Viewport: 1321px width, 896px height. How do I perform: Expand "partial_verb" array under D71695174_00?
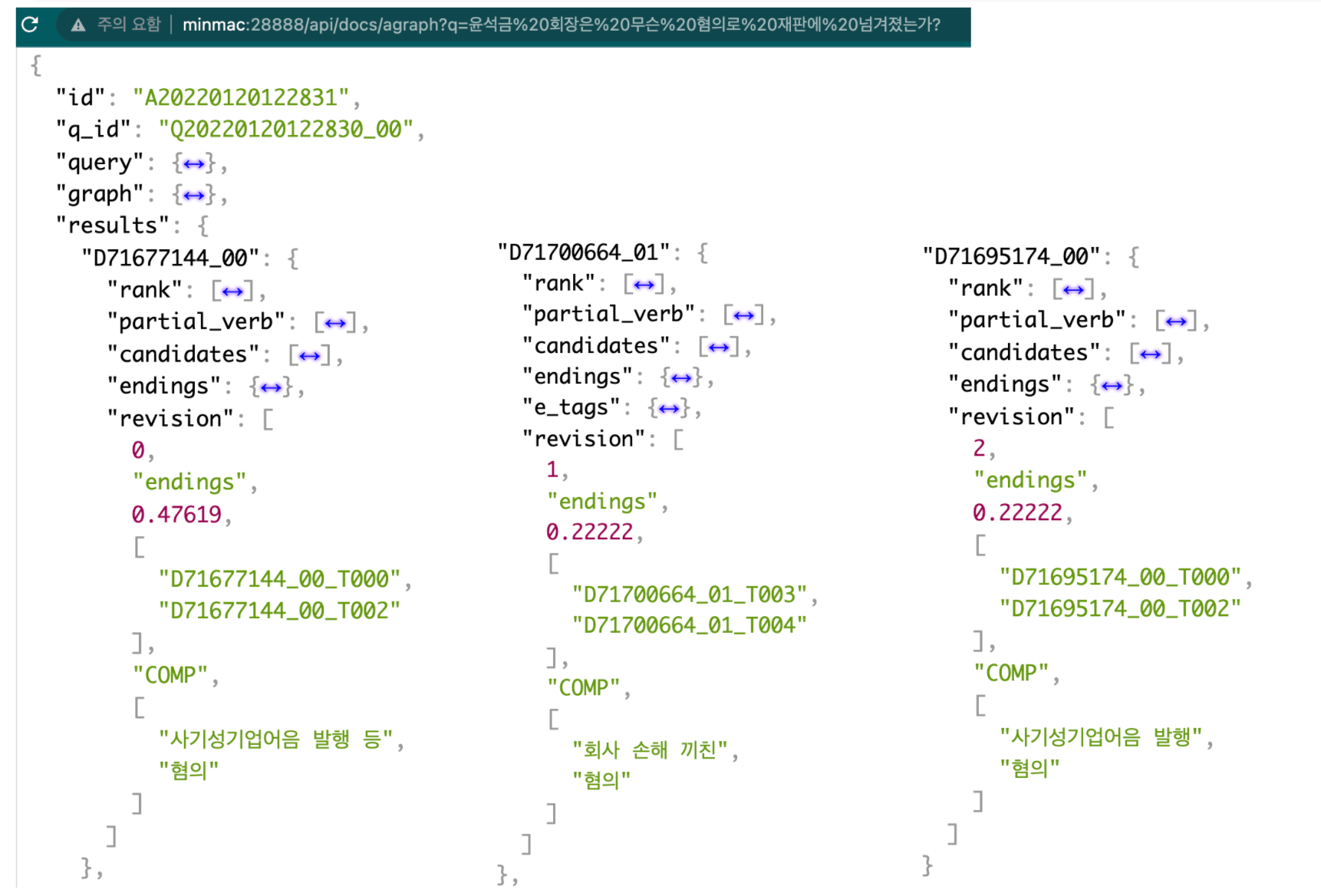click(1176, 321)
